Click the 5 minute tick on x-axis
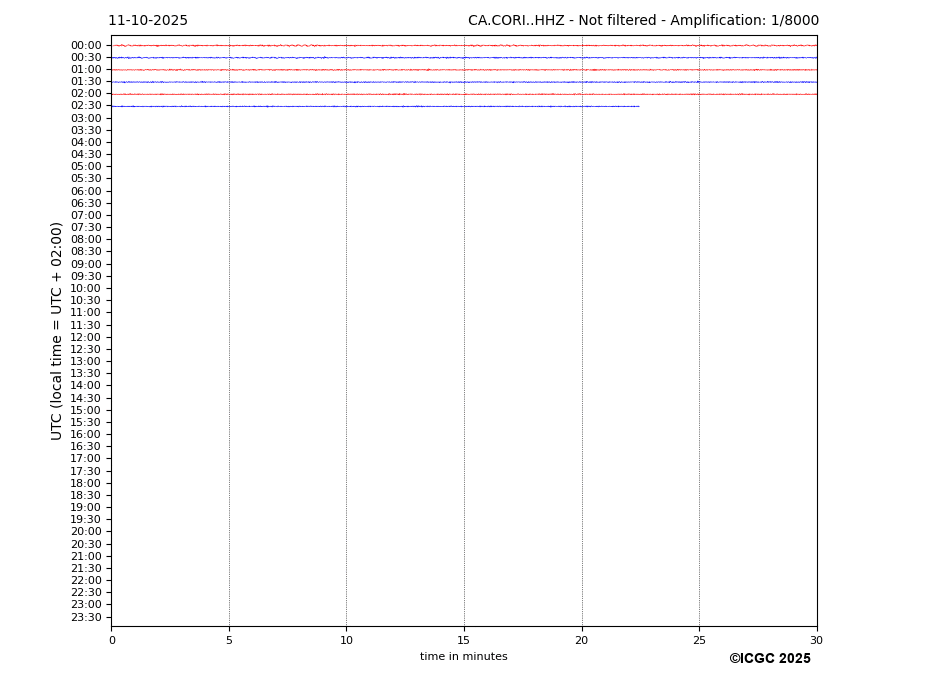This screenshot has height=696, width=927. point(229,640)
